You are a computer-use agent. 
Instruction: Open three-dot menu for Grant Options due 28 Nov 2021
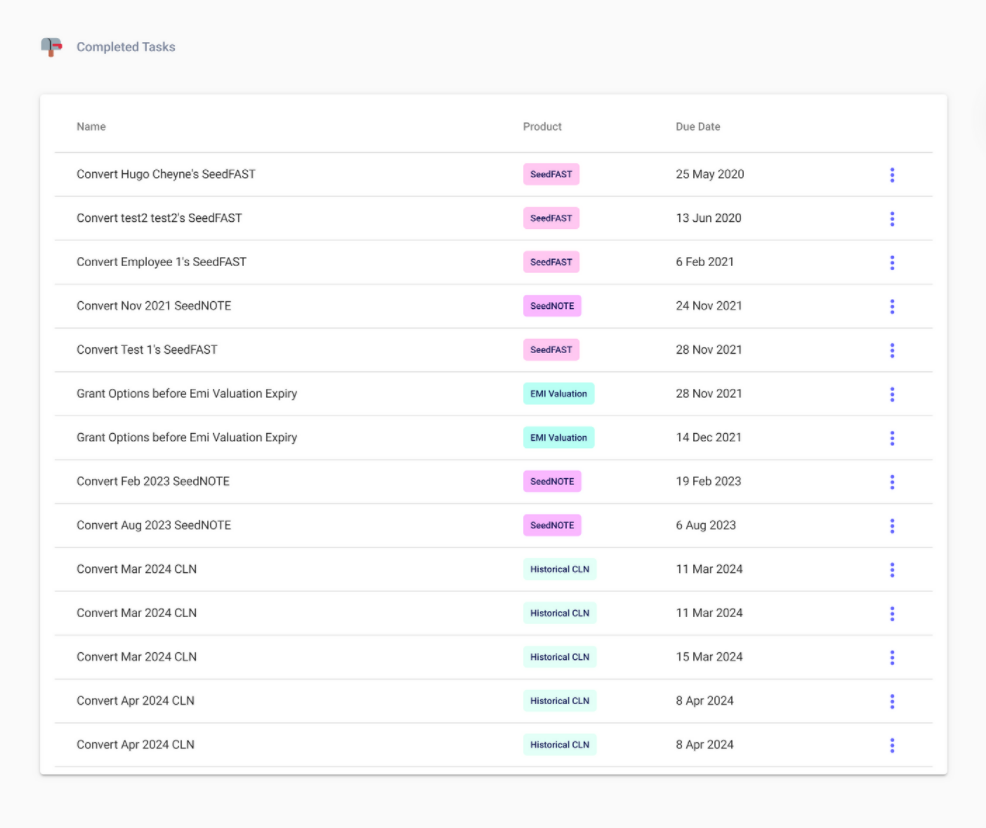pyautogui.click(x=892, y=394)
